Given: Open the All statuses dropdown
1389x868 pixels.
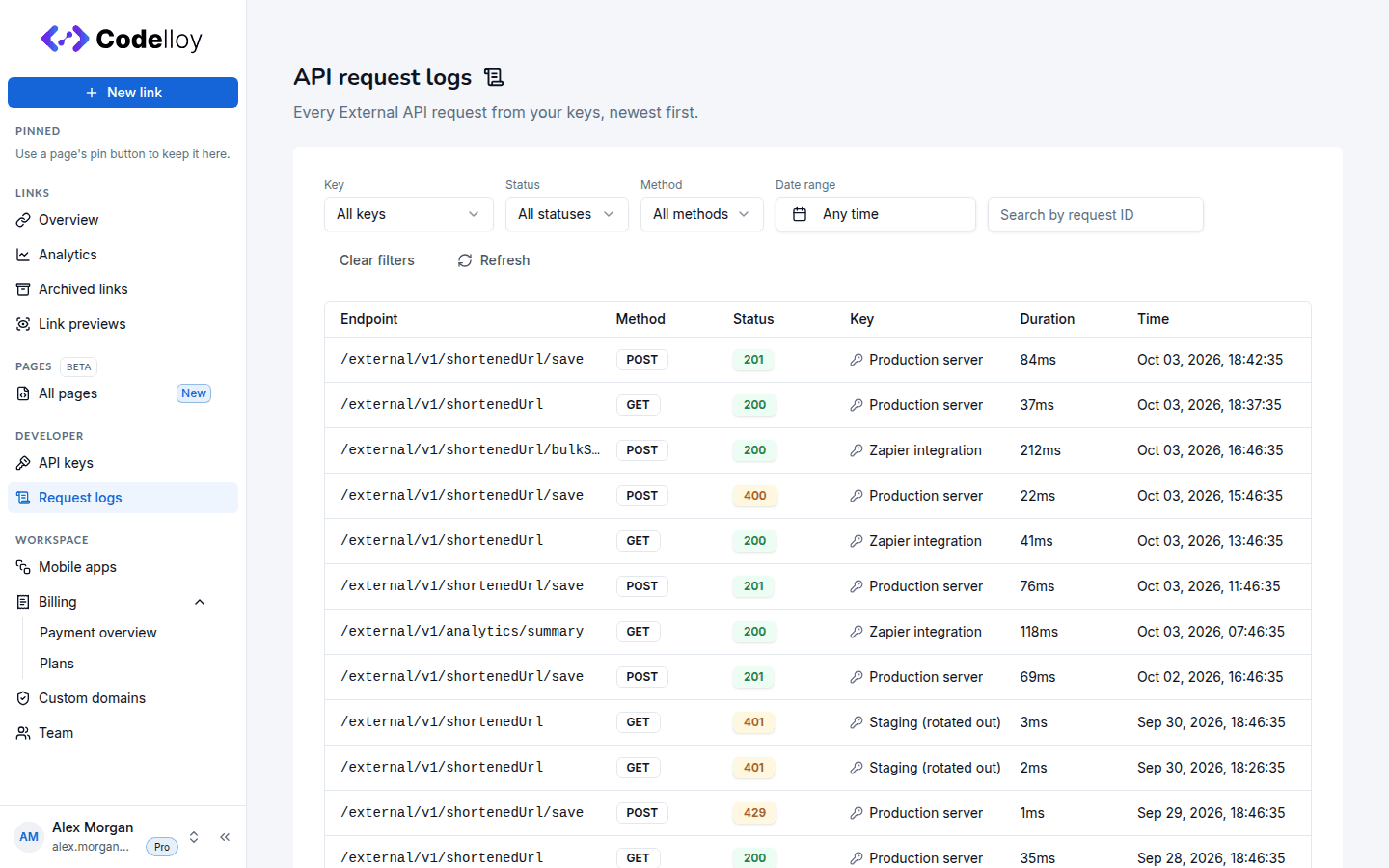Looking at the screenshot, I should pos(567,214).
